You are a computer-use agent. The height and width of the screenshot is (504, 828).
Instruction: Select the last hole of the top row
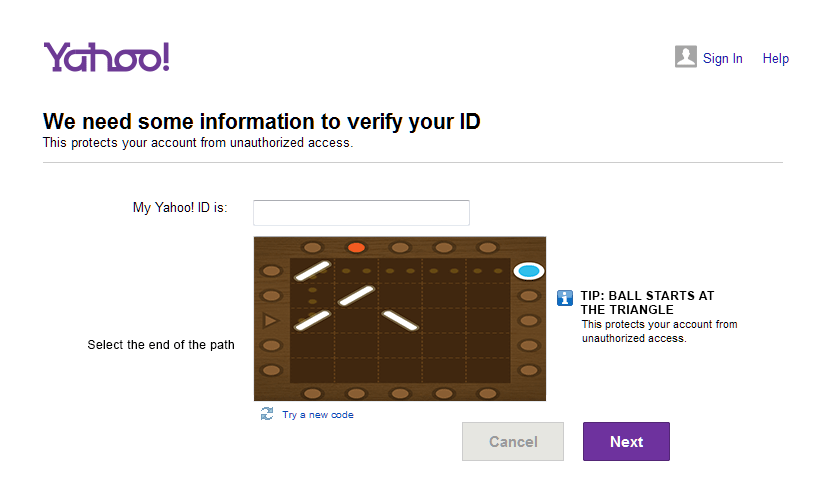tap(488, 247)
